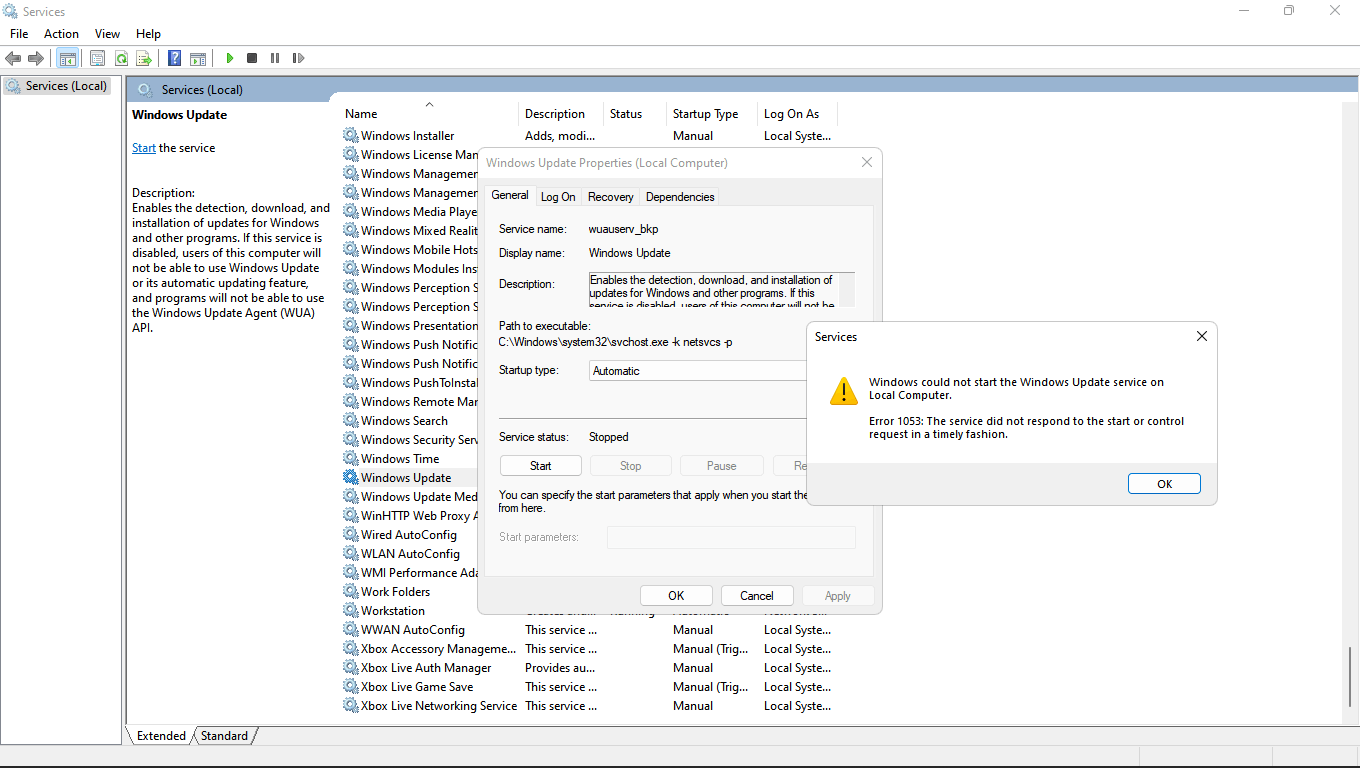Screen dimensions: 1360x768
Task: Sort by the Log On As column header
Action: 797,113
